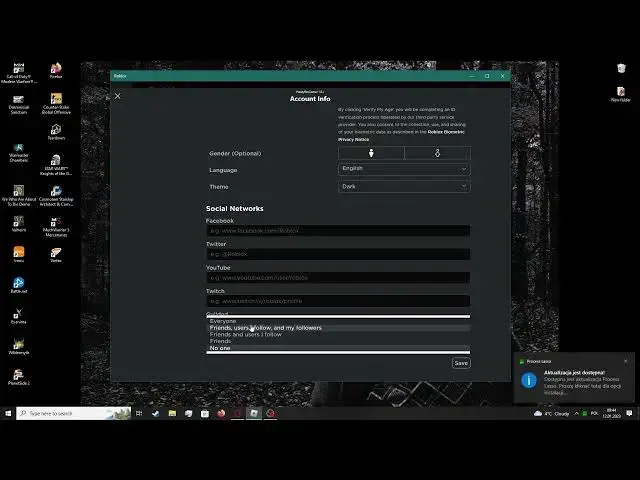Click the Type here to search box

[x=73, y=413]
